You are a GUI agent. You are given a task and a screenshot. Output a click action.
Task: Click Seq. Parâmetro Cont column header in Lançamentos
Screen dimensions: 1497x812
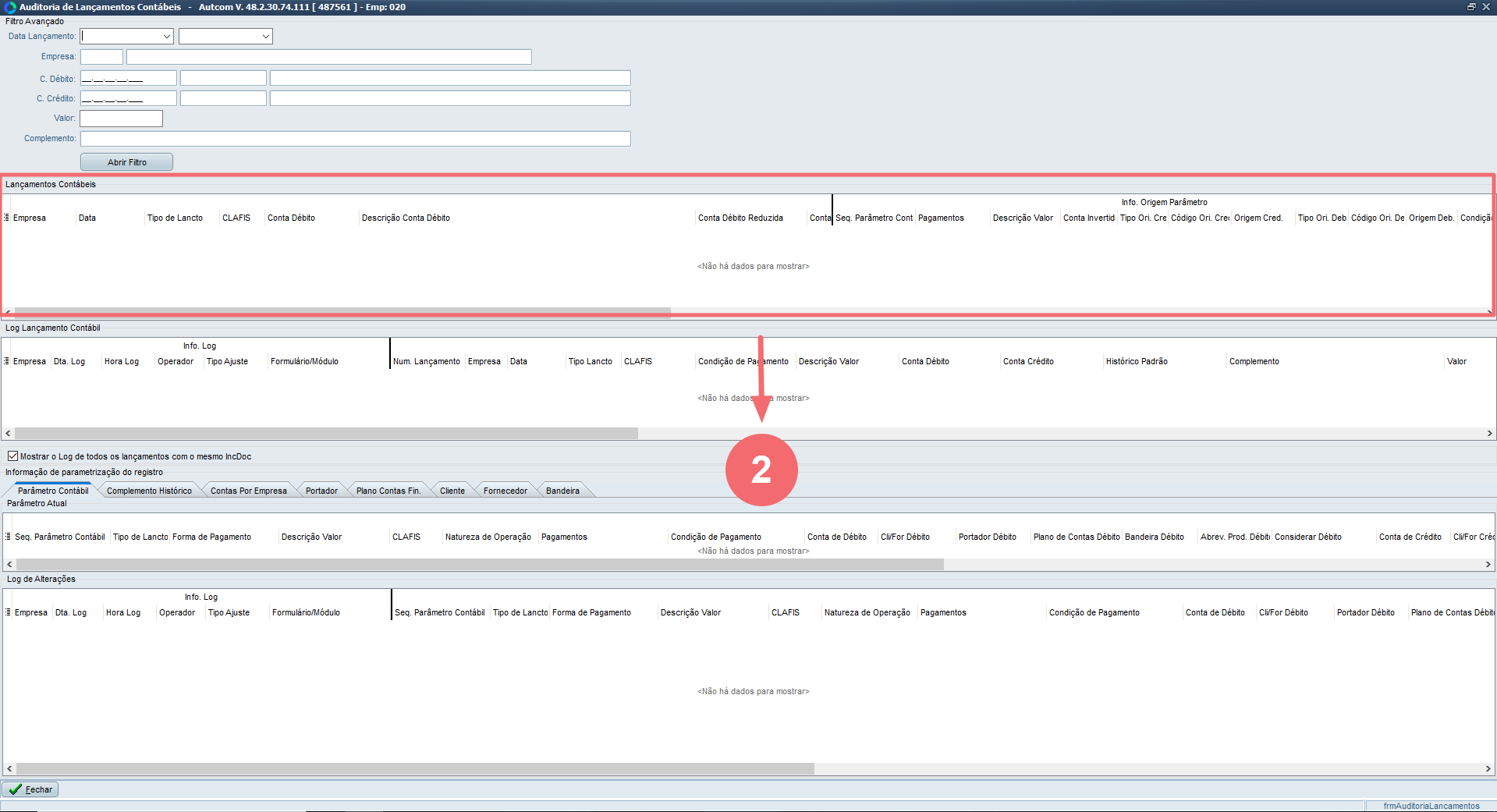click(874, 218)
